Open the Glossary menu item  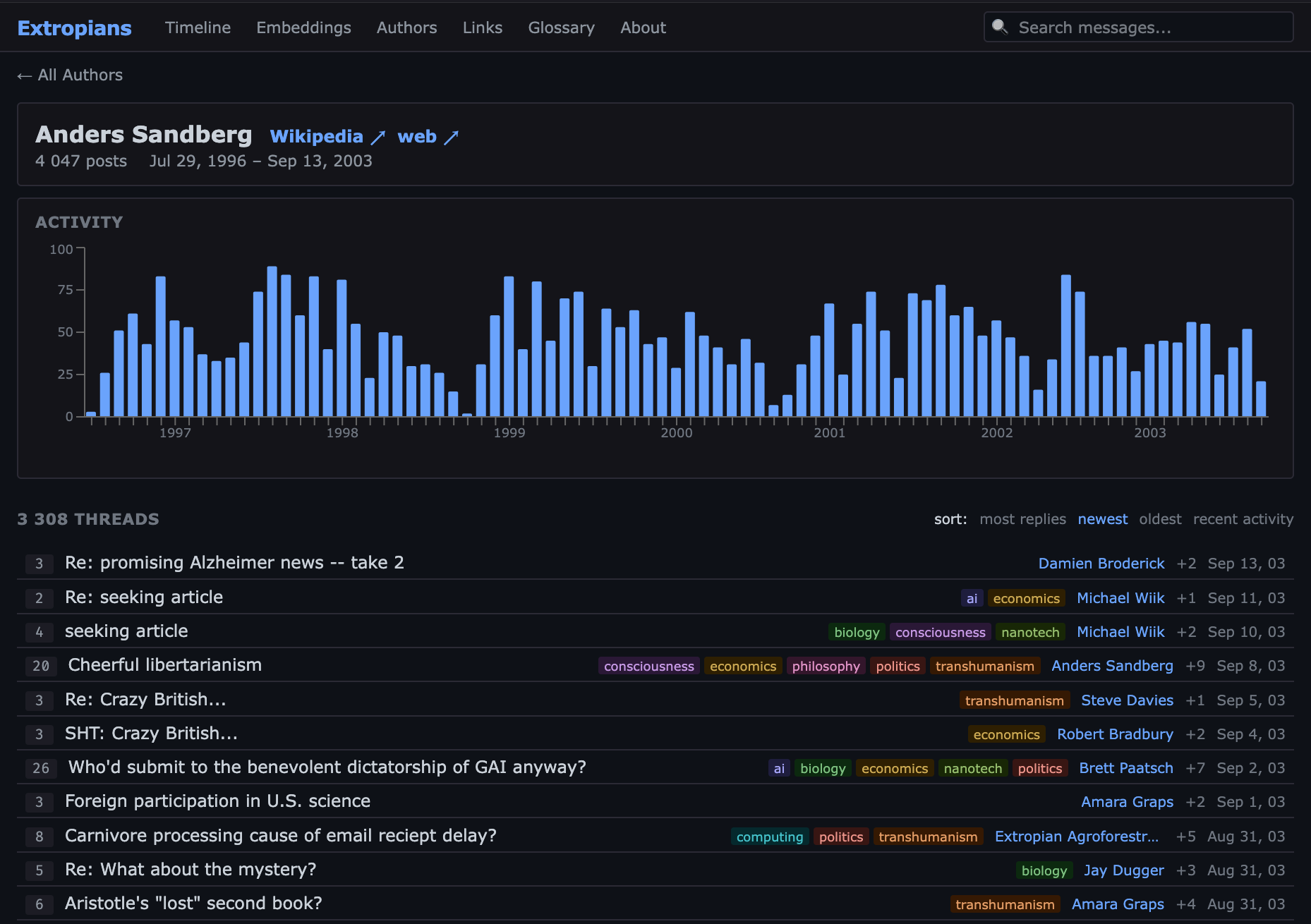pyautogui.click(x=561, y=28)
